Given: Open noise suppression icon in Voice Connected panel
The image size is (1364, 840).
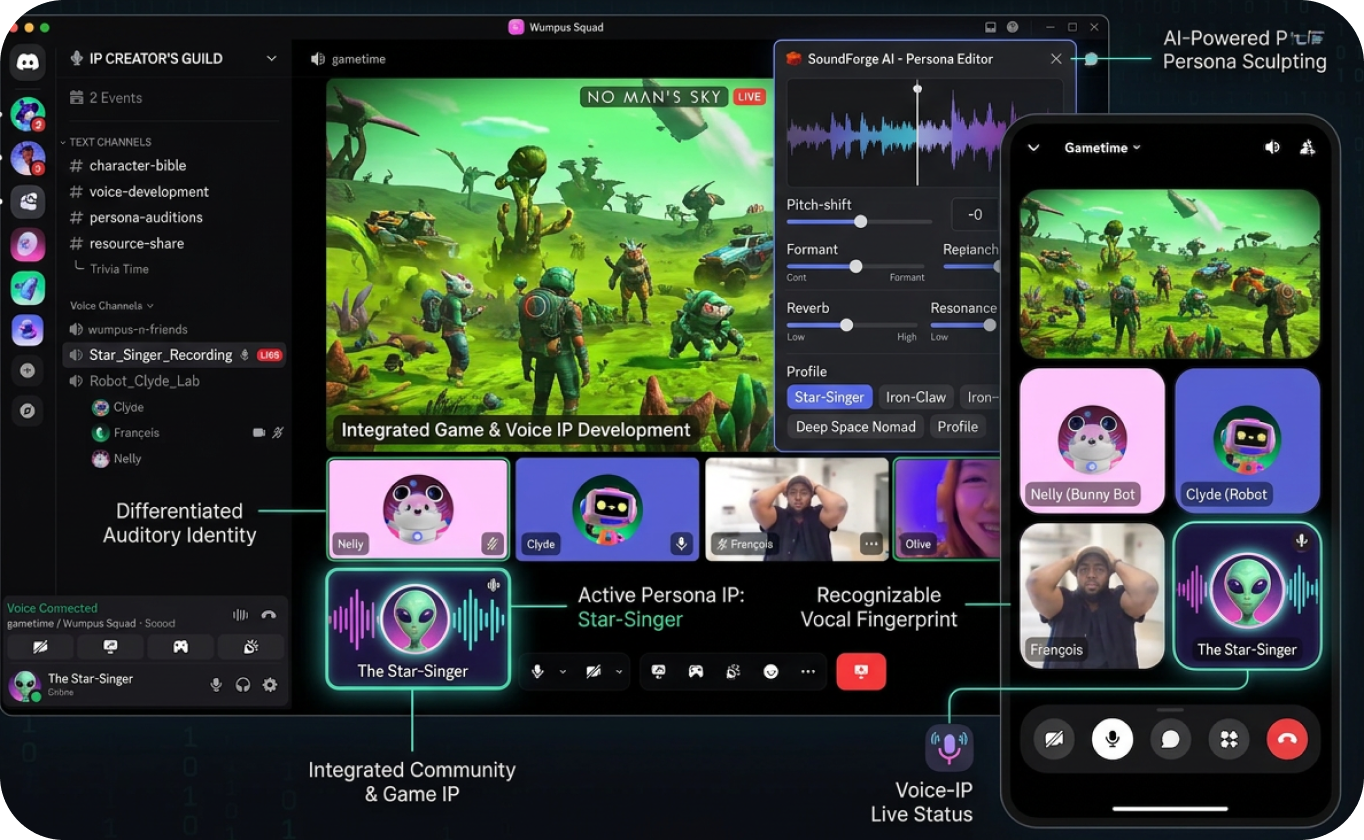Looking at the screenshot, I should pyautogui.click(x=240, y=615).
